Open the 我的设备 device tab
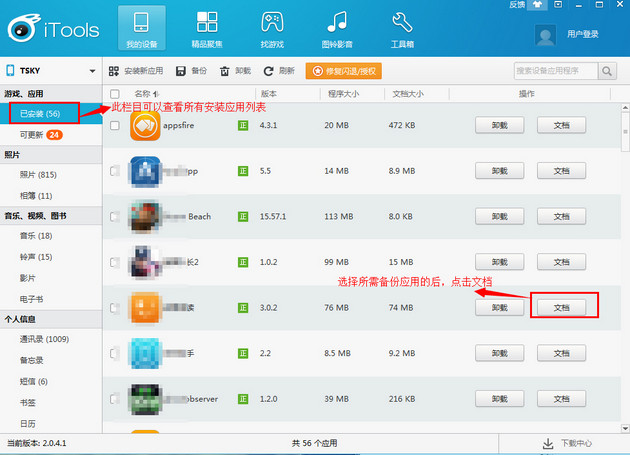 (x=141, y=28)
